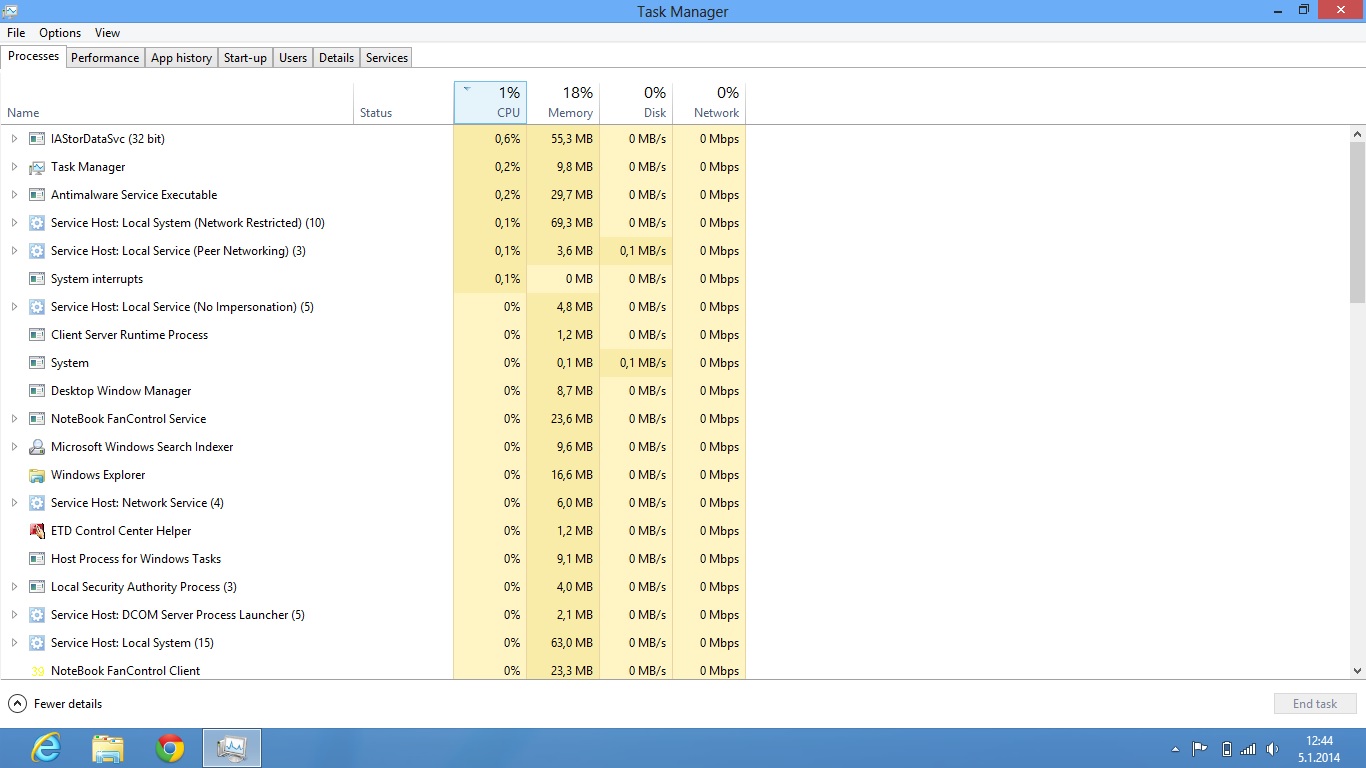Click the Fewer details arrow icon
Image resolution: width=1366 pixels, height=768 pixels.
tap(17, 704)
